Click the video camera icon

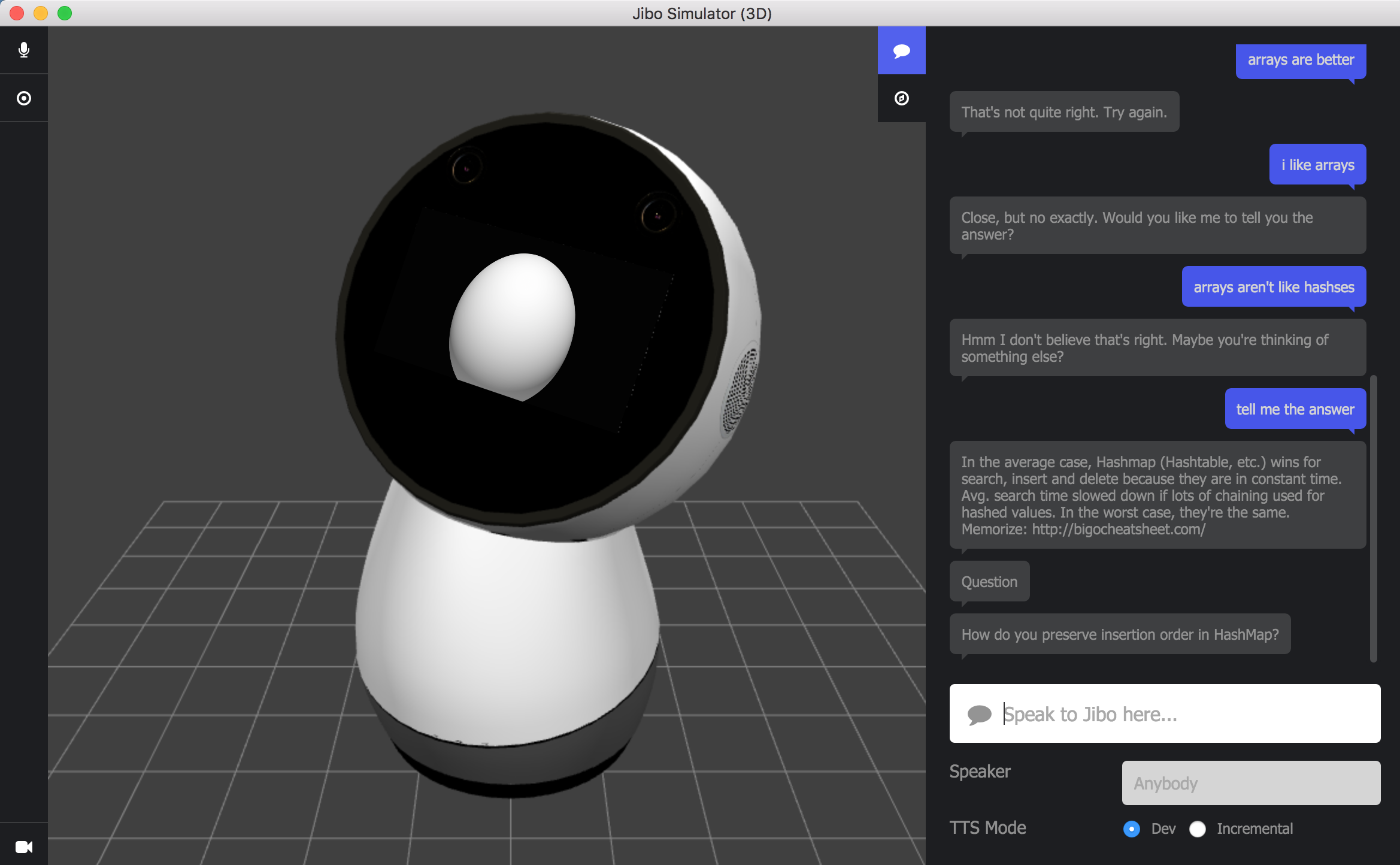click(x=24, y=846)
